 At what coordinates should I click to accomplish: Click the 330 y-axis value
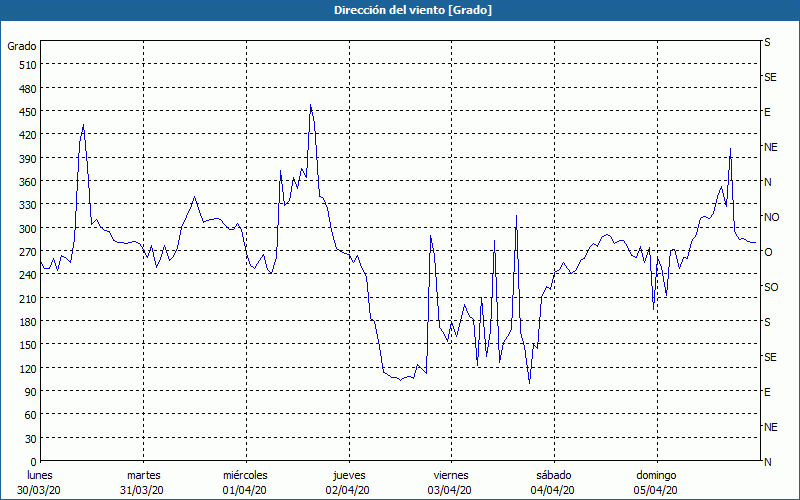pyautogui.click(x=28, y=205)
